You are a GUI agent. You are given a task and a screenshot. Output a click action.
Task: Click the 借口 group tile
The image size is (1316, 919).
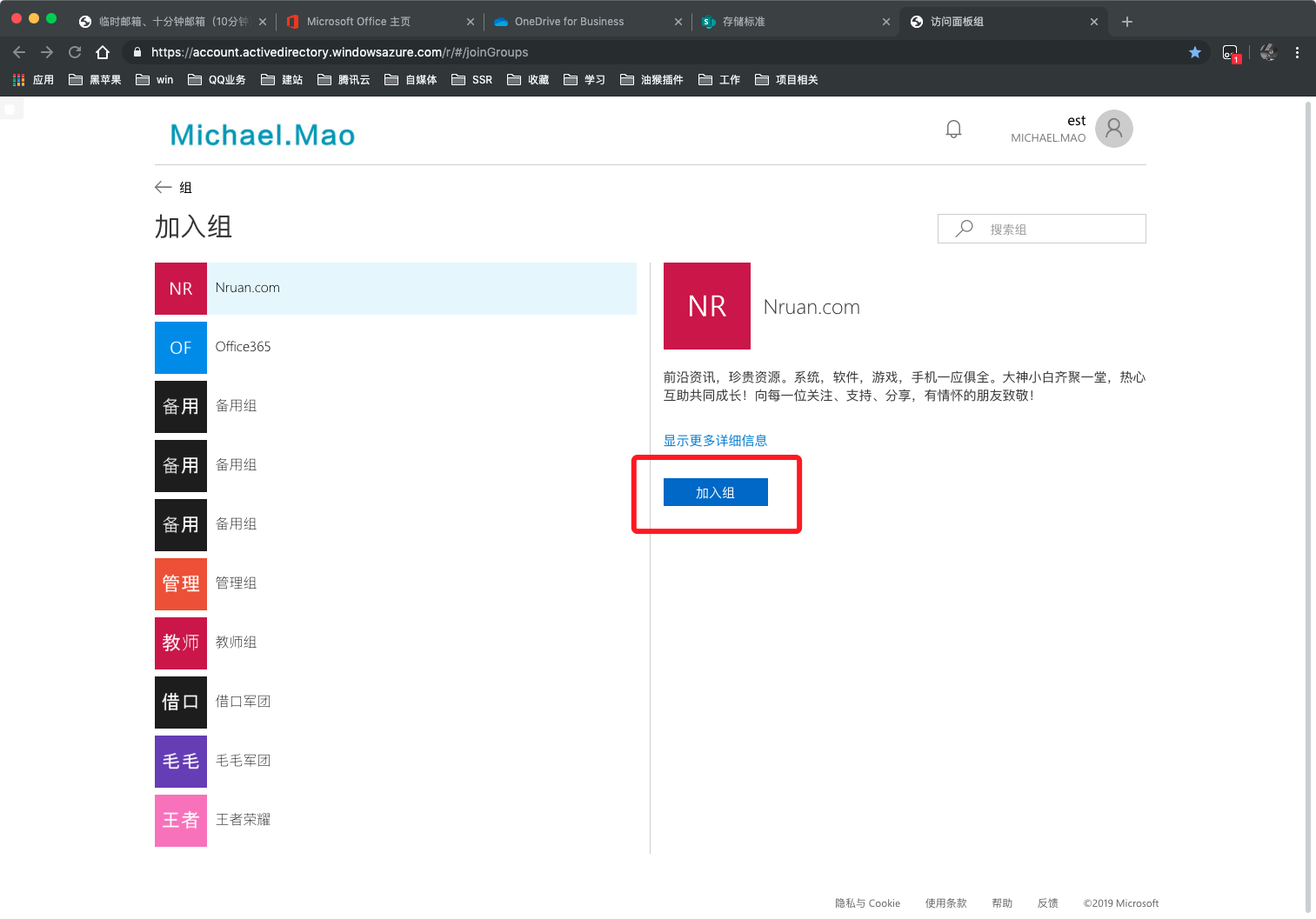click(181, 703)
